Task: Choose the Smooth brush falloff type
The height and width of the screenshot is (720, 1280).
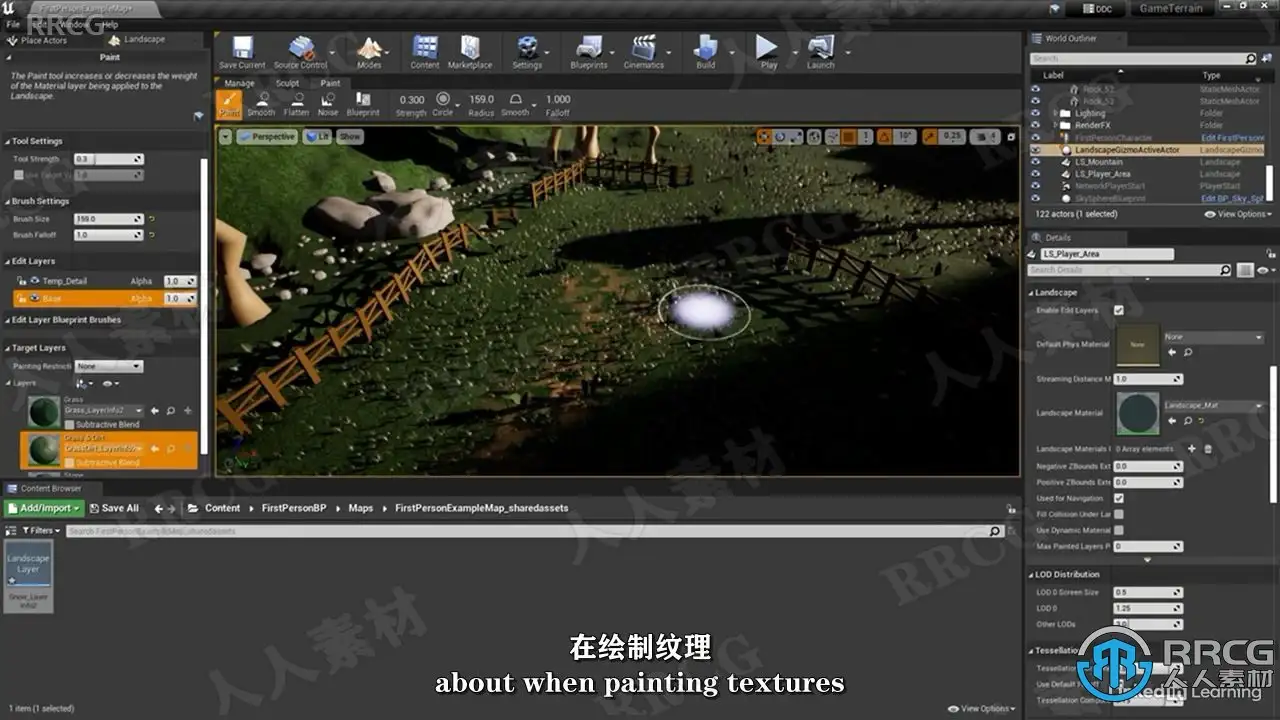Action: pyautogui.click(x=515, y=104)
